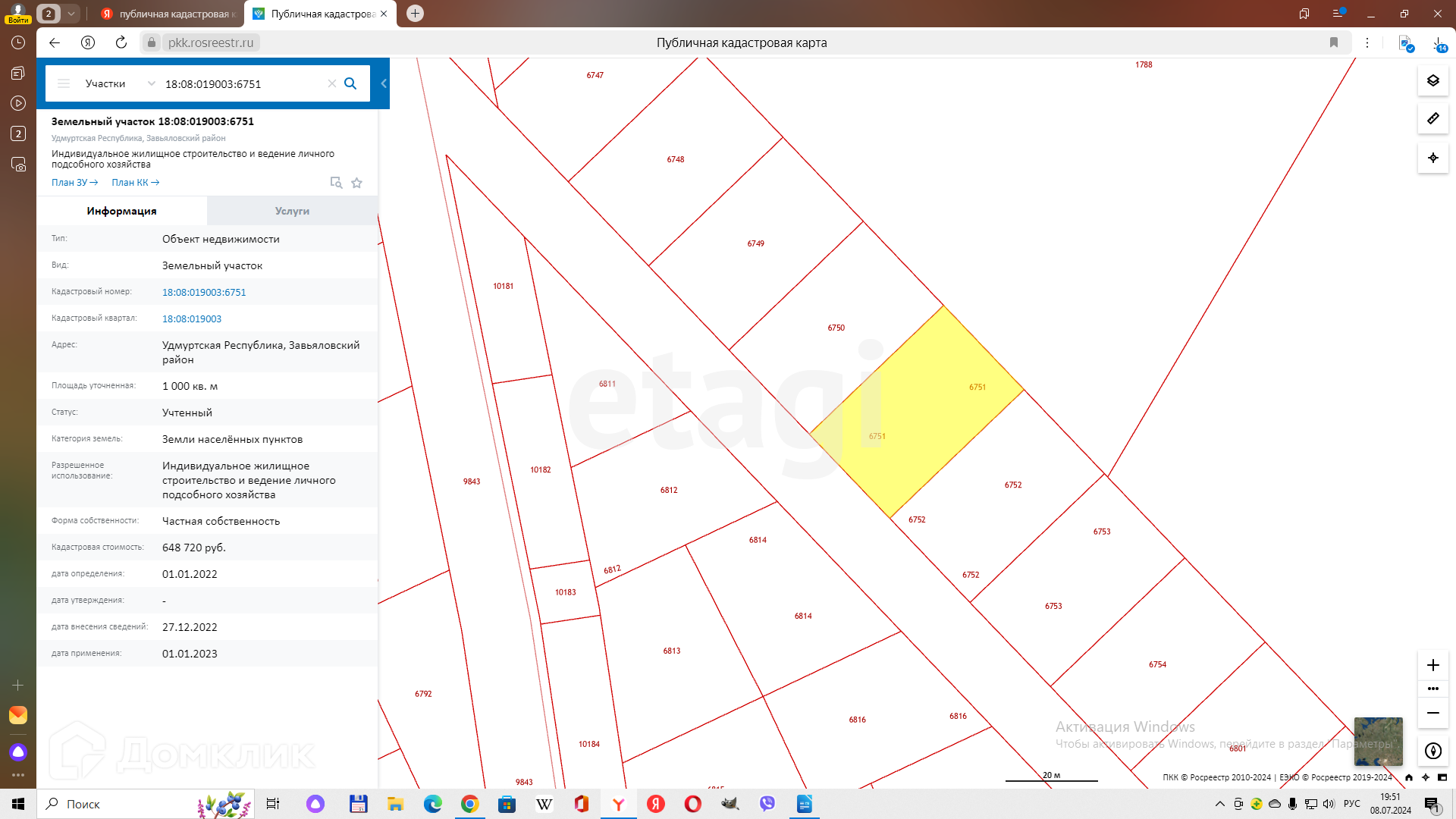Viewport: 1456px width, 819px height.
Task: Clear the cadastral number search field
Action: tap(331, 83)
